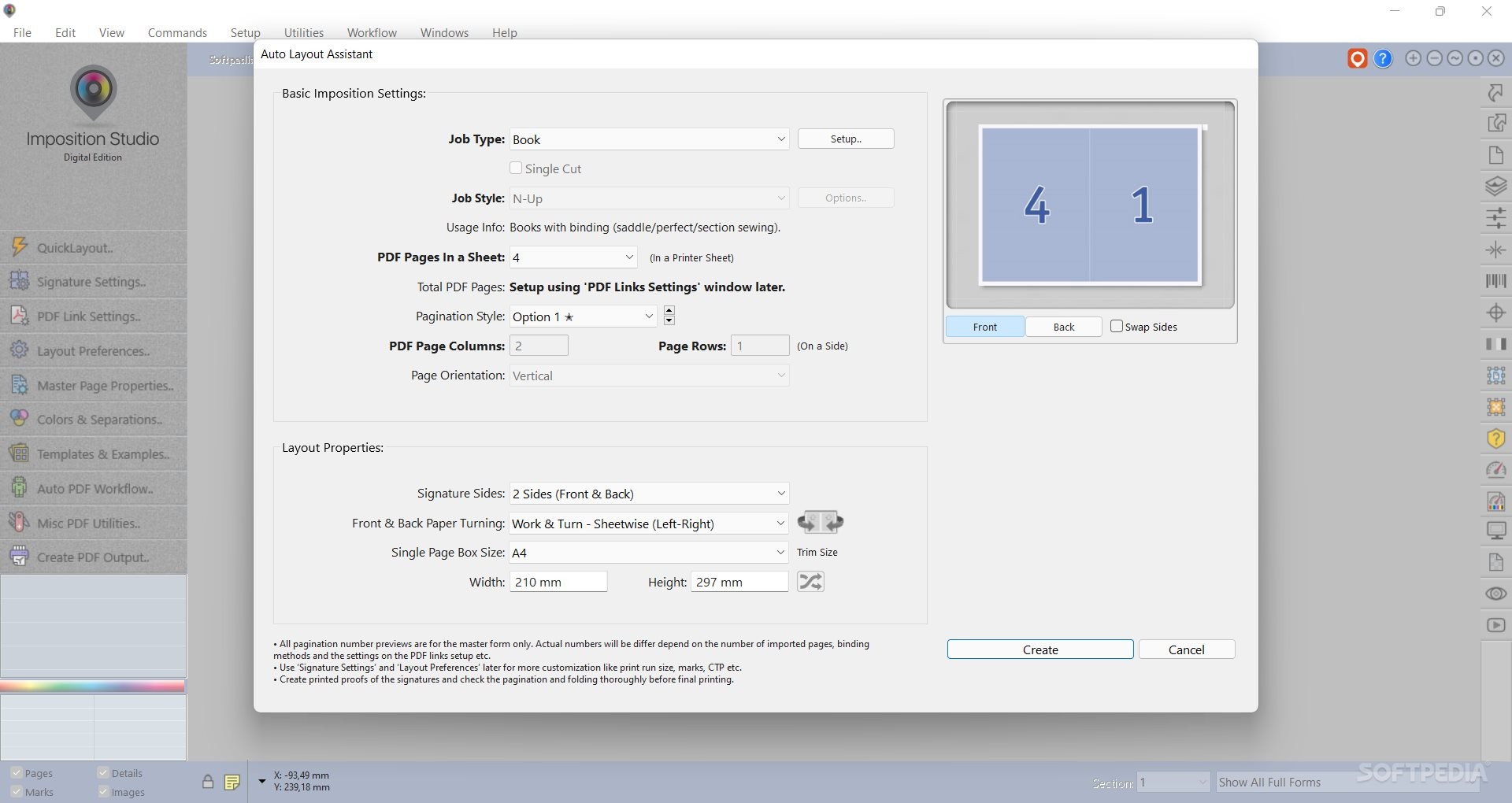The image size is (1512, 803).
Task: Swap width and height with shuffle icon
Action: [x=810, y=582]
